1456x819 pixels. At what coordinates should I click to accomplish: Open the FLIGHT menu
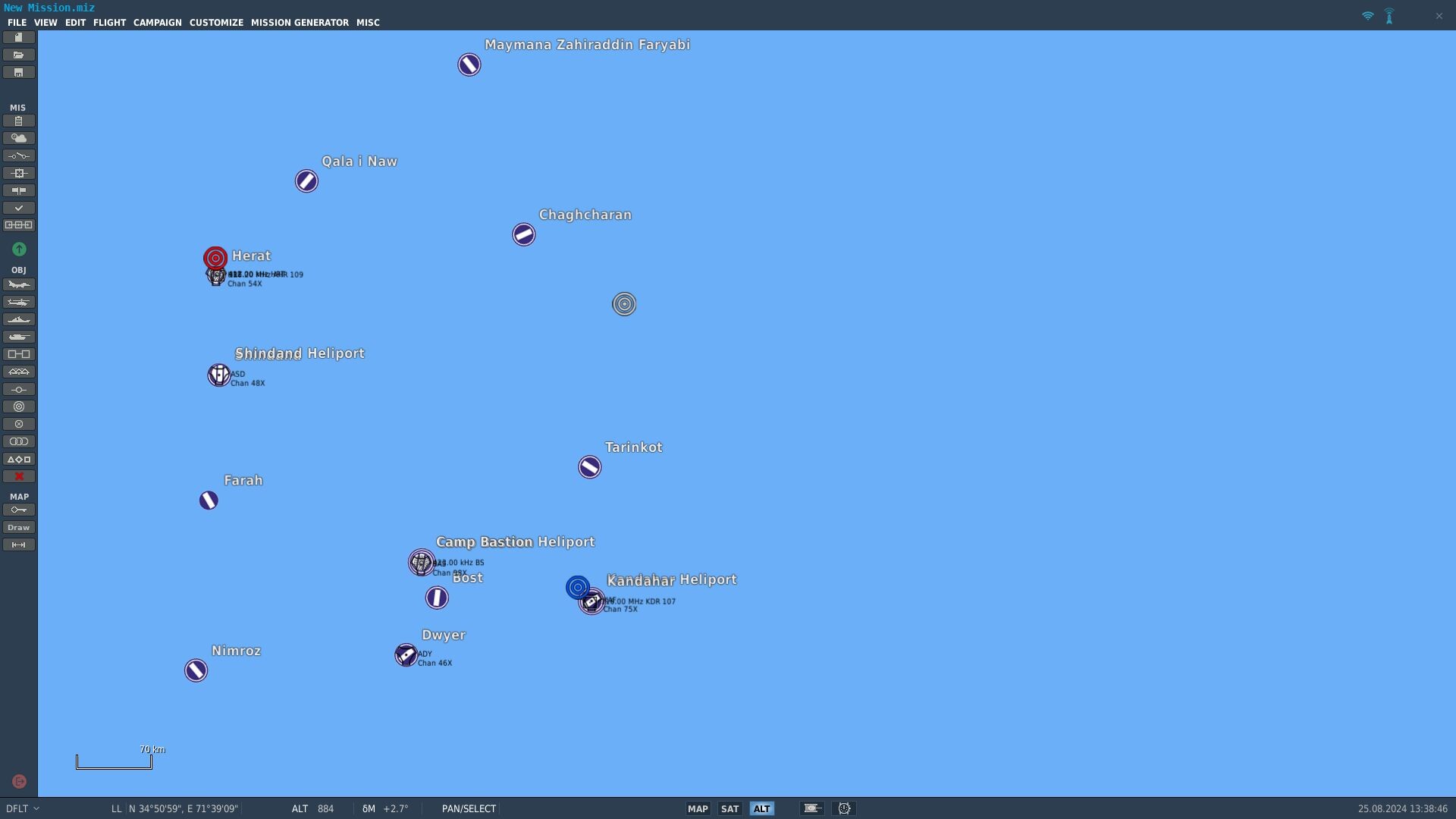109,23
